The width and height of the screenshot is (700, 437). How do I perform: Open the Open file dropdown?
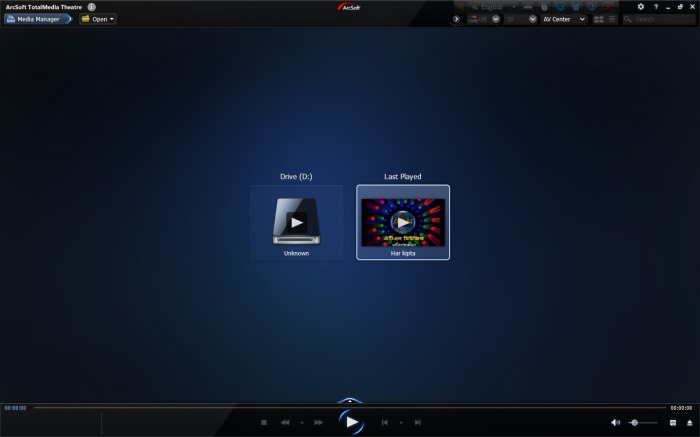point(98,19)
